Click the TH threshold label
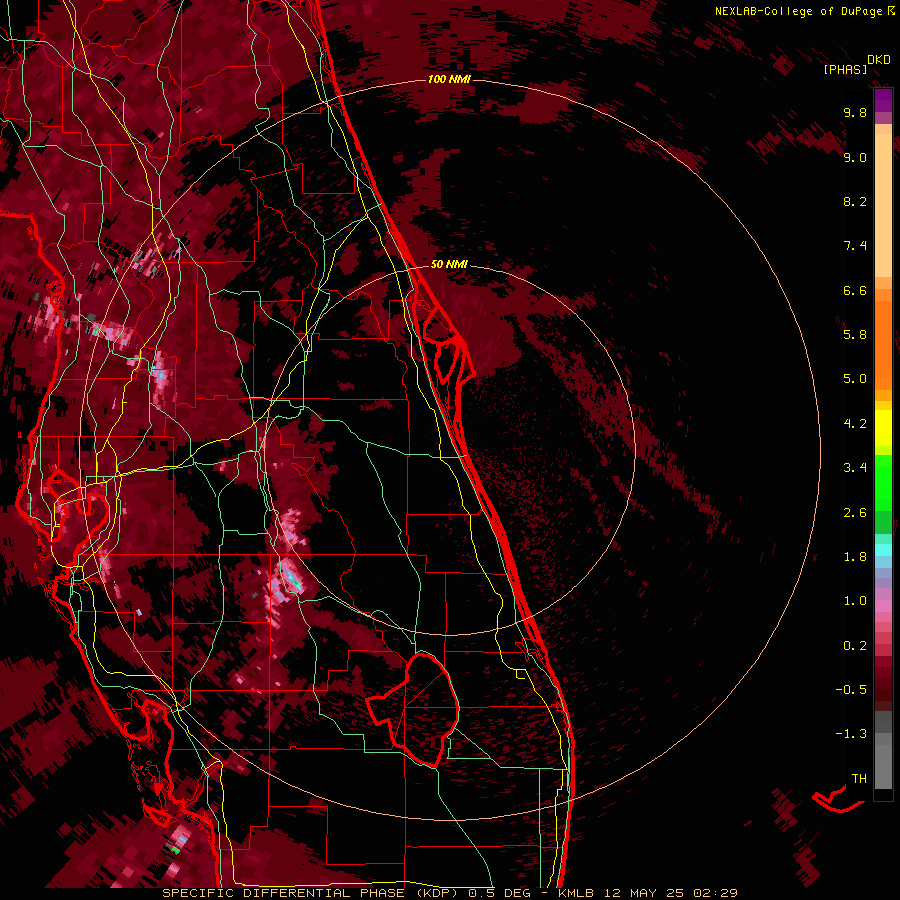This screenshot has width=900, height=900. tap(859, 779)
